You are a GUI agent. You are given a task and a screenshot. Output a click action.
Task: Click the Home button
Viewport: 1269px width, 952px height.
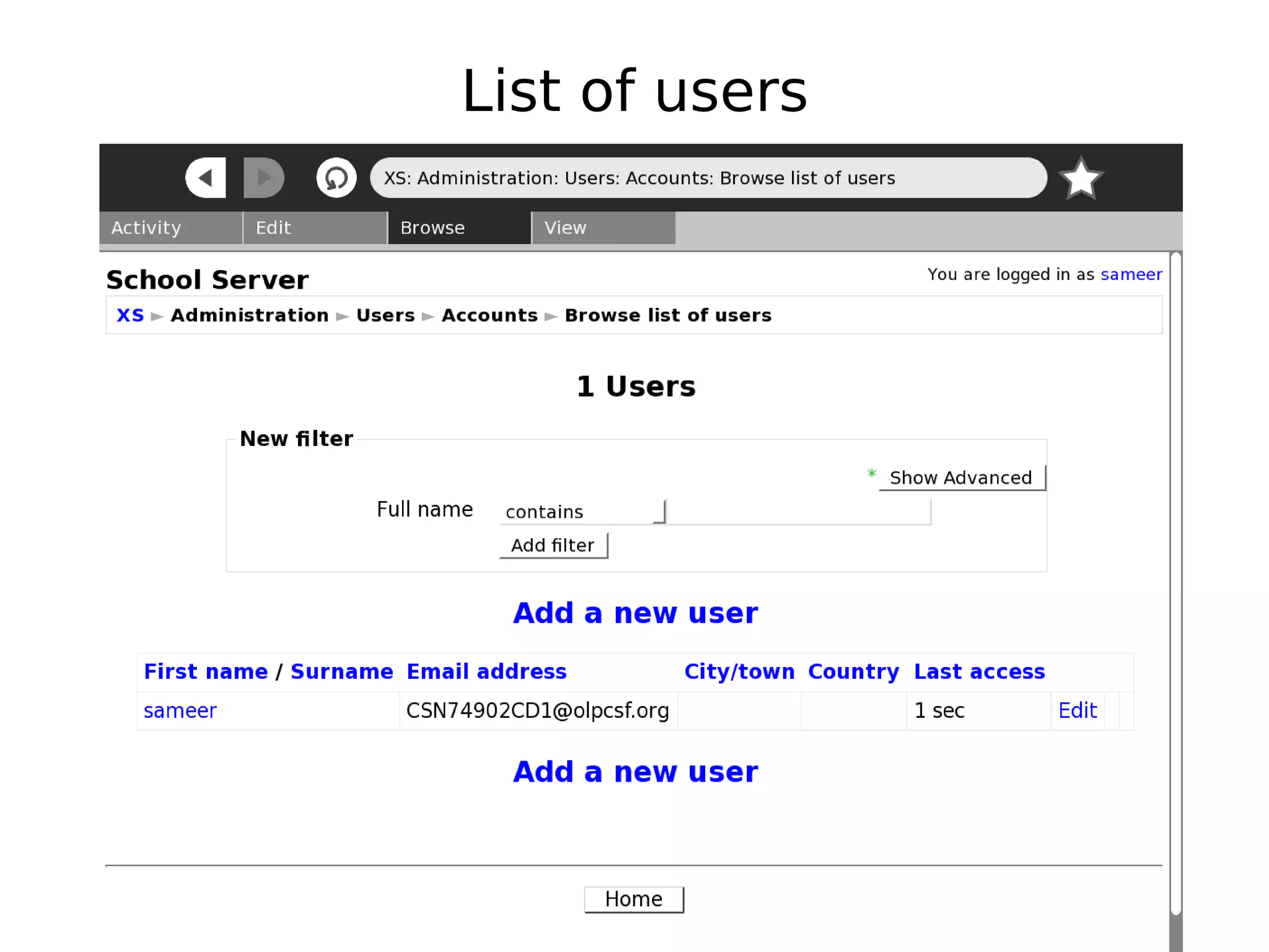tap(634, 899)
